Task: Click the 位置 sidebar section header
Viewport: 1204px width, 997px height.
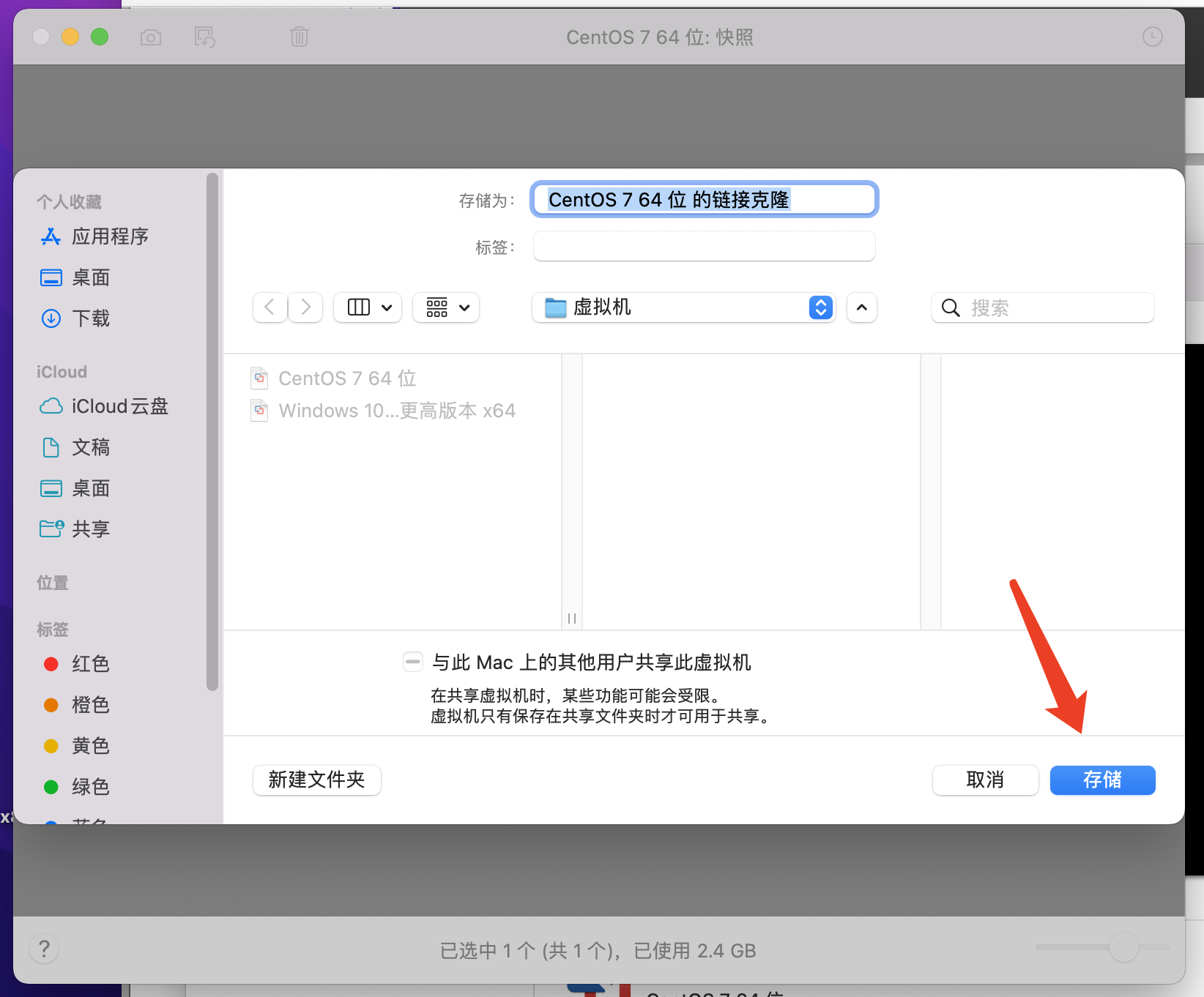Action: pos(53,583)
